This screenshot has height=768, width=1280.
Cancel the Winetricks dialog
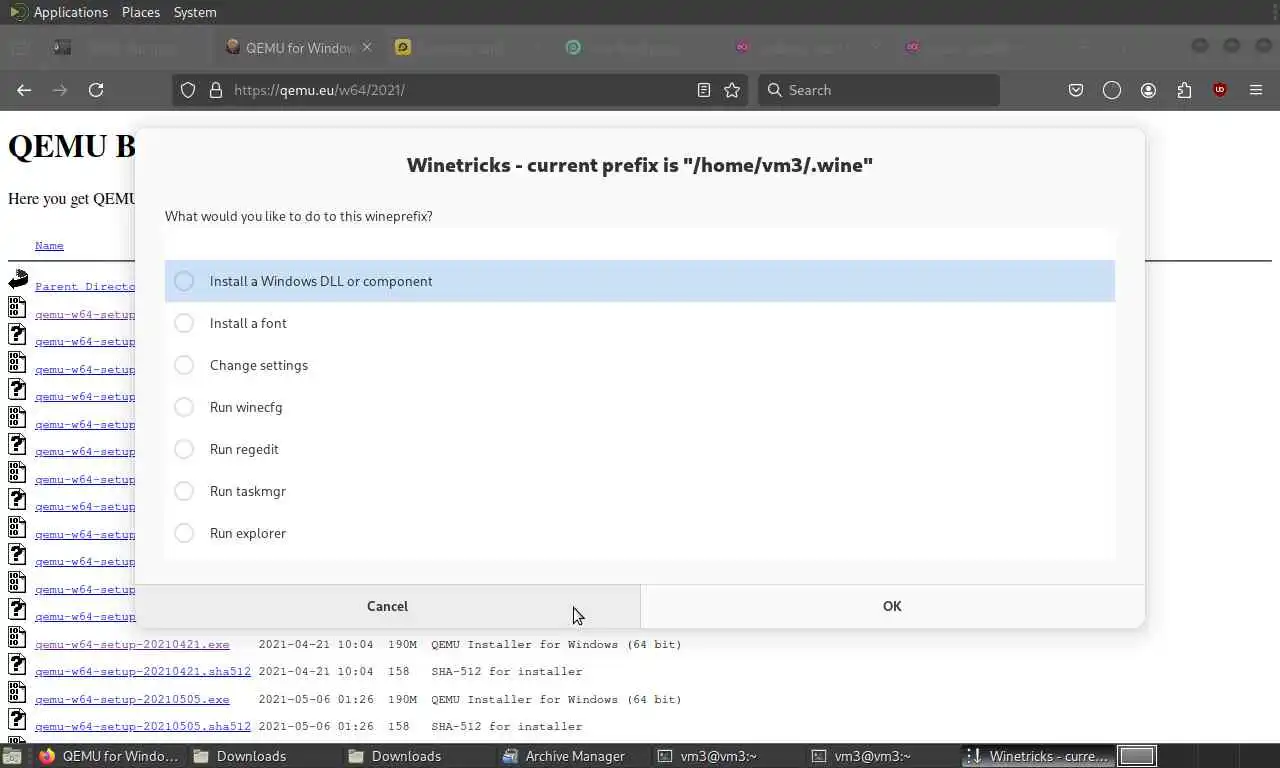387,606
